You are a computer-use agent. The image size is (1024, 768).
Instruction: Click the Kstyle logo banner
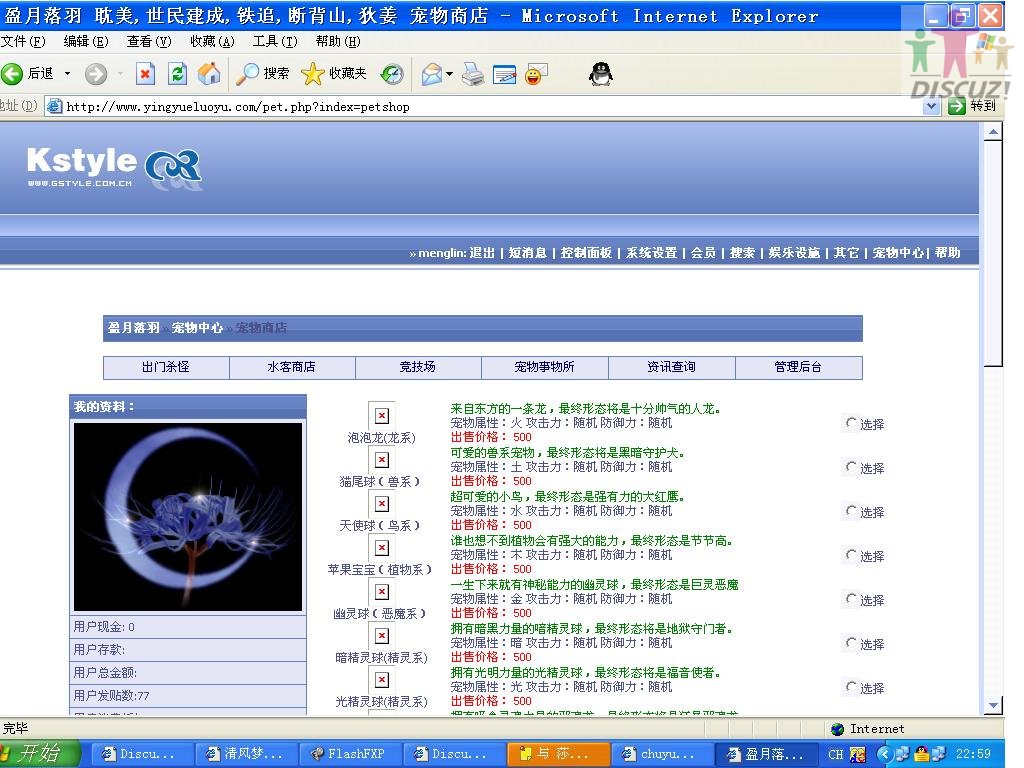[x=114, y=168]
